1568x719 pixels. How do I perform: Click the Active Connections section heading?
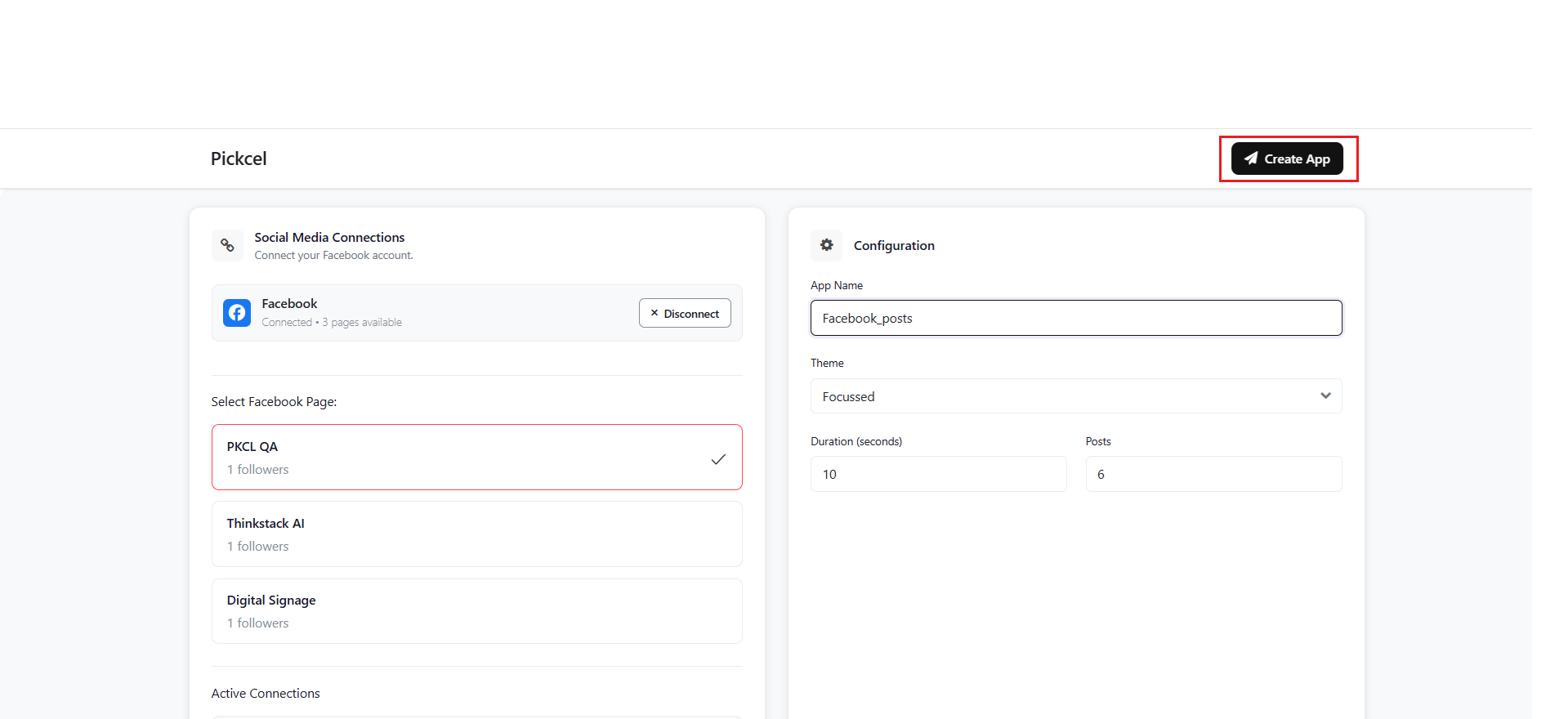(x=266, y=694)
